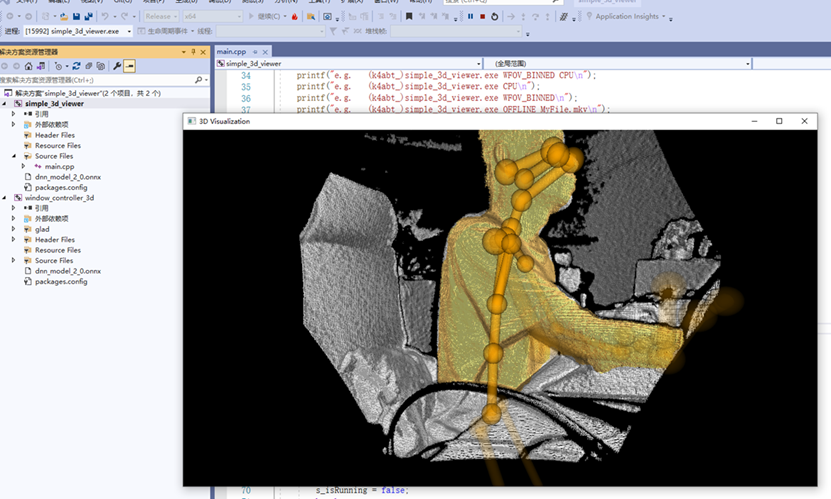
Task: Navigate backward in toolbar
Action: (x=10, y=16)
